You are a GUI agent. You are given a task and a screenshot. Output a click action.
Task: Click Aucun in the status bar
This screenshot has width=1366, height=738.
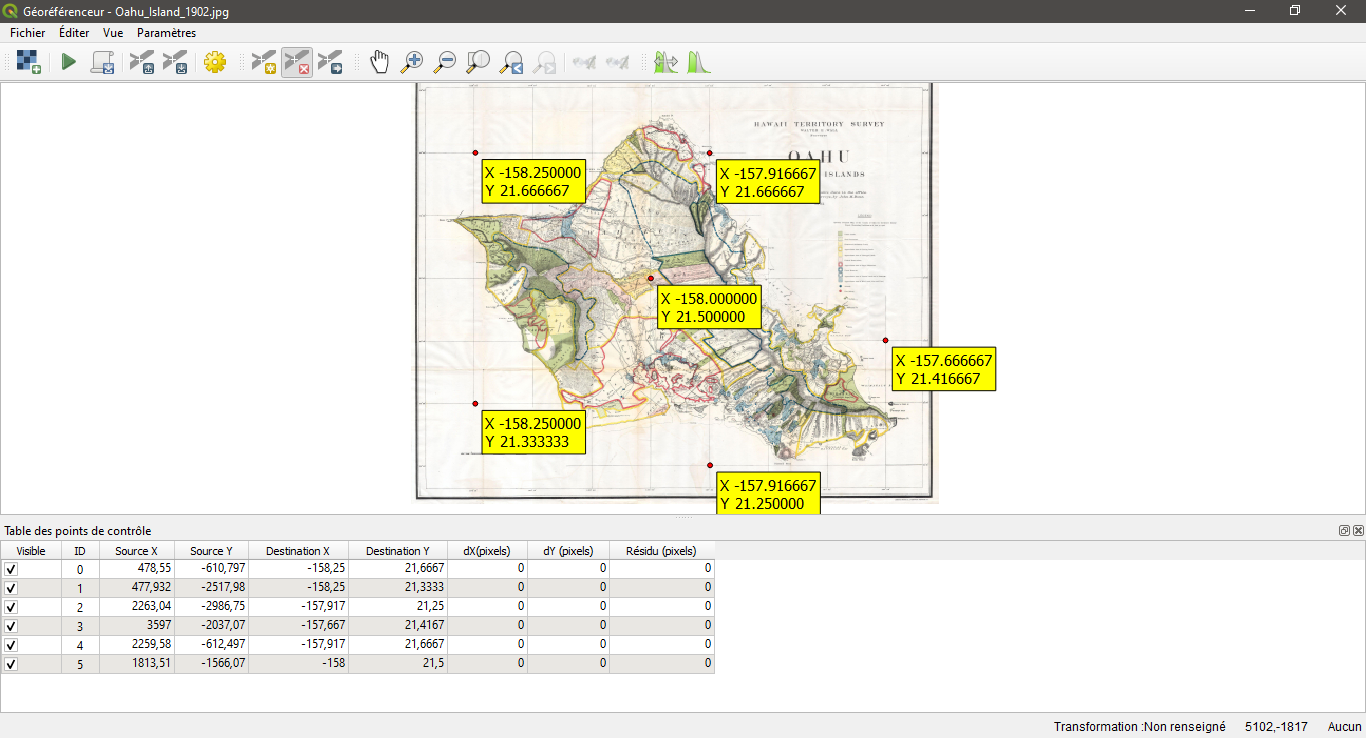click(1344, 727)
